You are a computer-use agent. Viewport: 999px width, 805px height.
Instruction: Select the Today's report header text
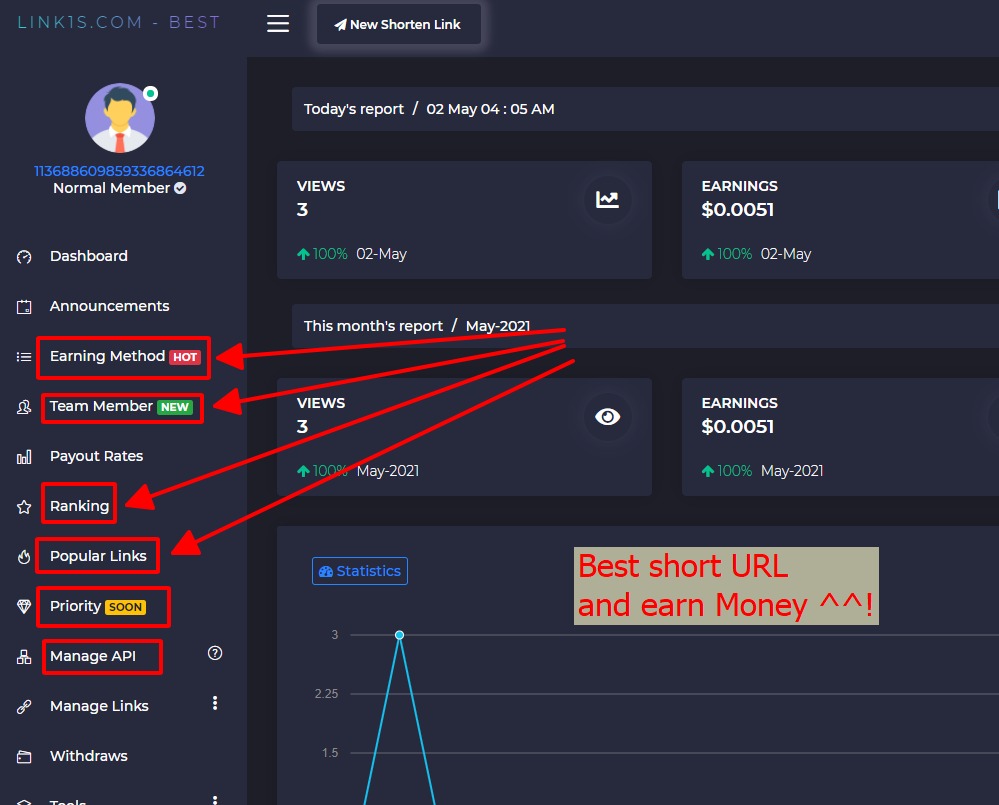point(354,109)
